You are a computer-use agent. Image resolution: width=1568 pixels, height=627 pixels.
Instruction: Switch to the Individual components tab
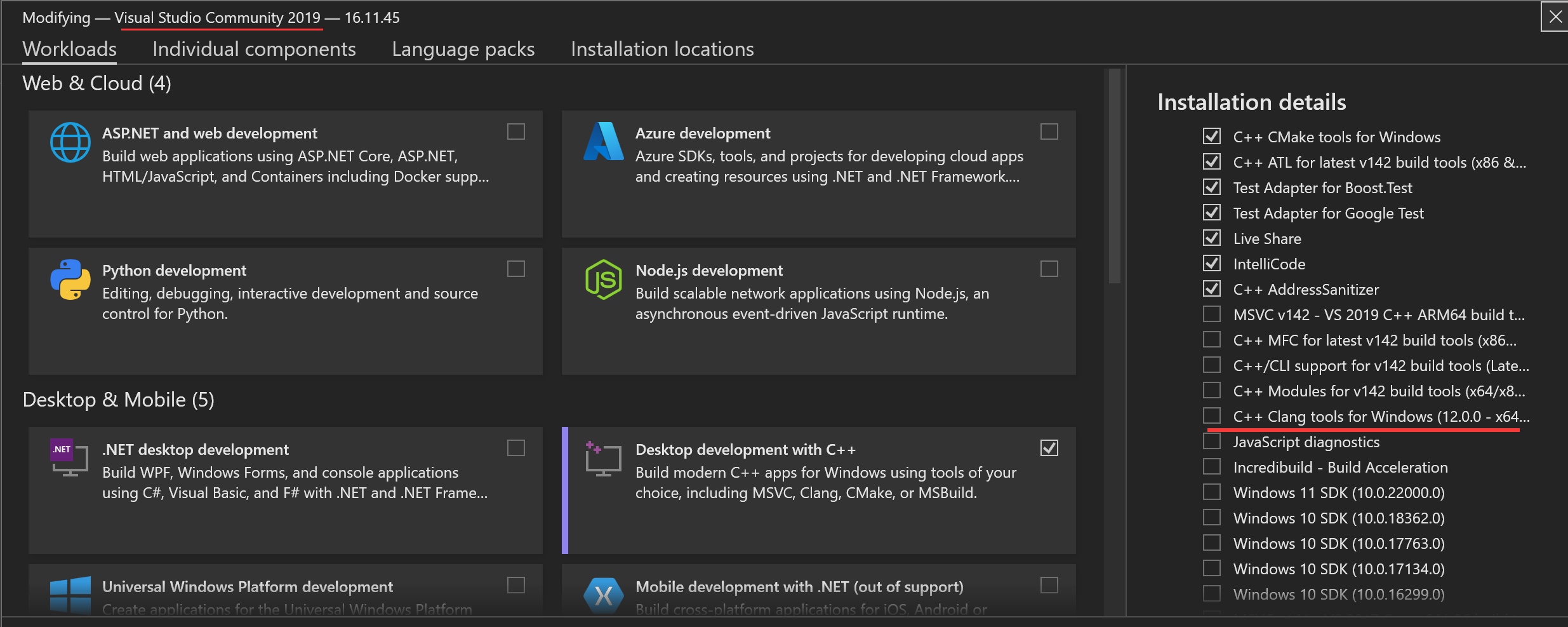pyautogui.click(x=254, y=50)
